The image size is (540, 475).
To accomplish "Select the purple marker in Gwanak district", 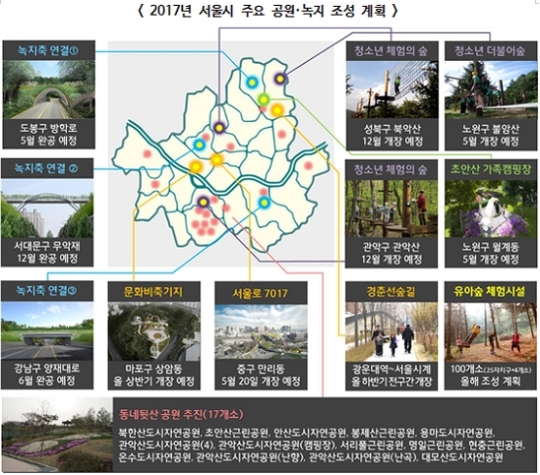I will point(204,202).
